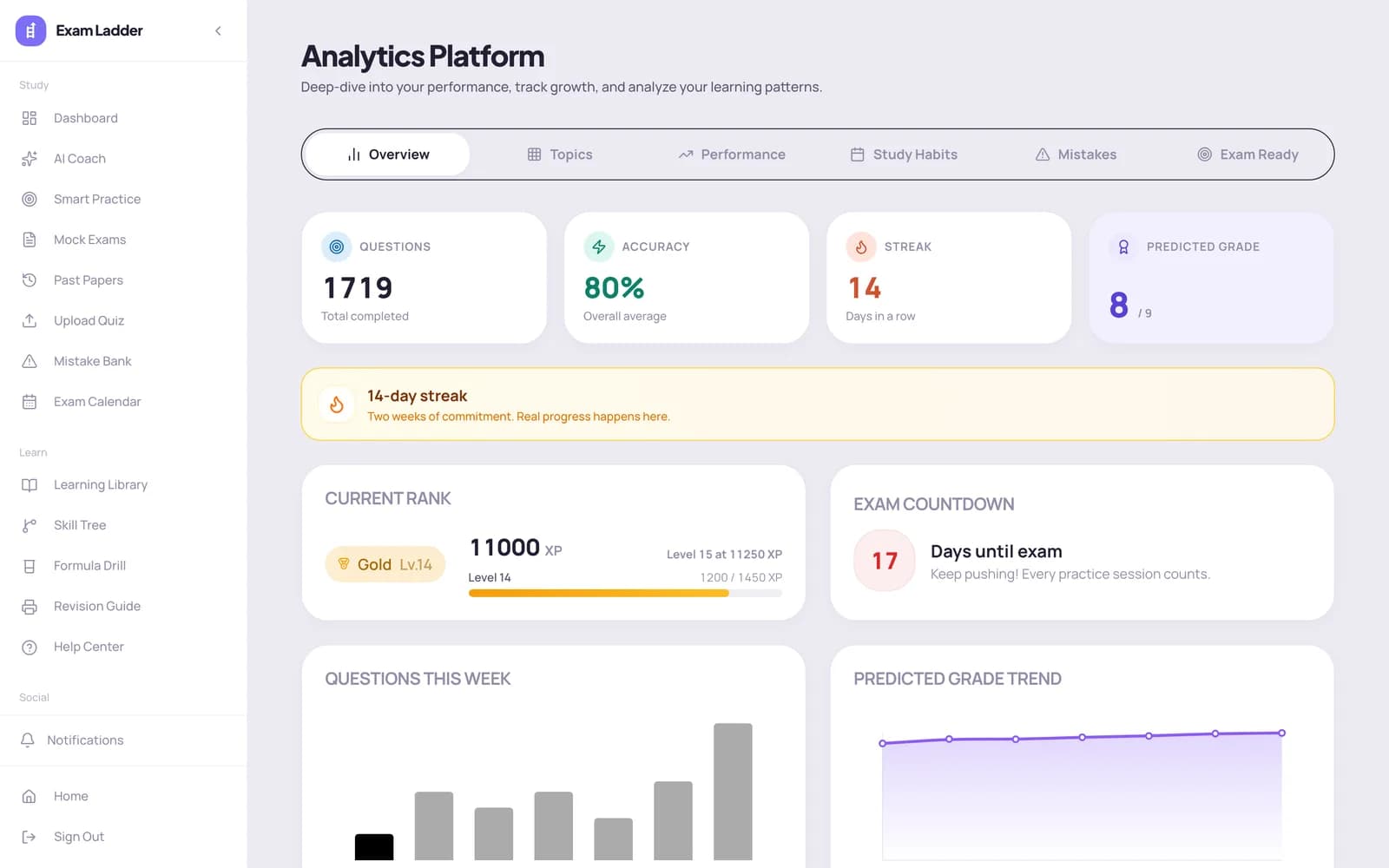Click the Accuracy card lightning icon
The width and height of the screenshot is (1389, 868).
[599, 247]
